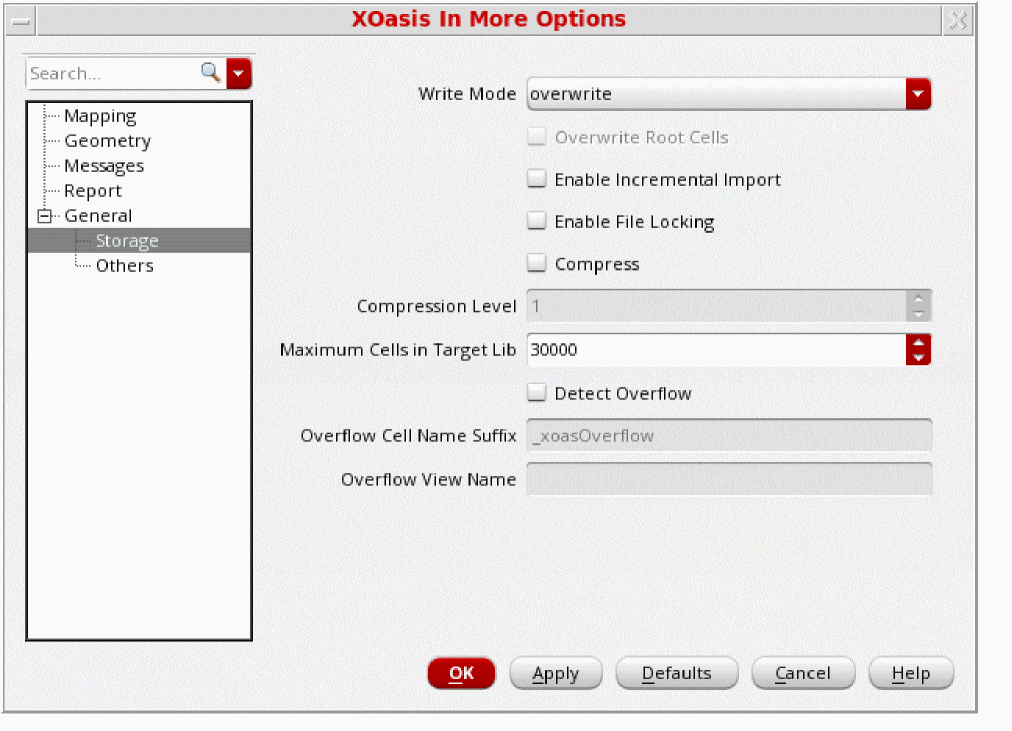Select the Messages tree item

coord(104,166)
